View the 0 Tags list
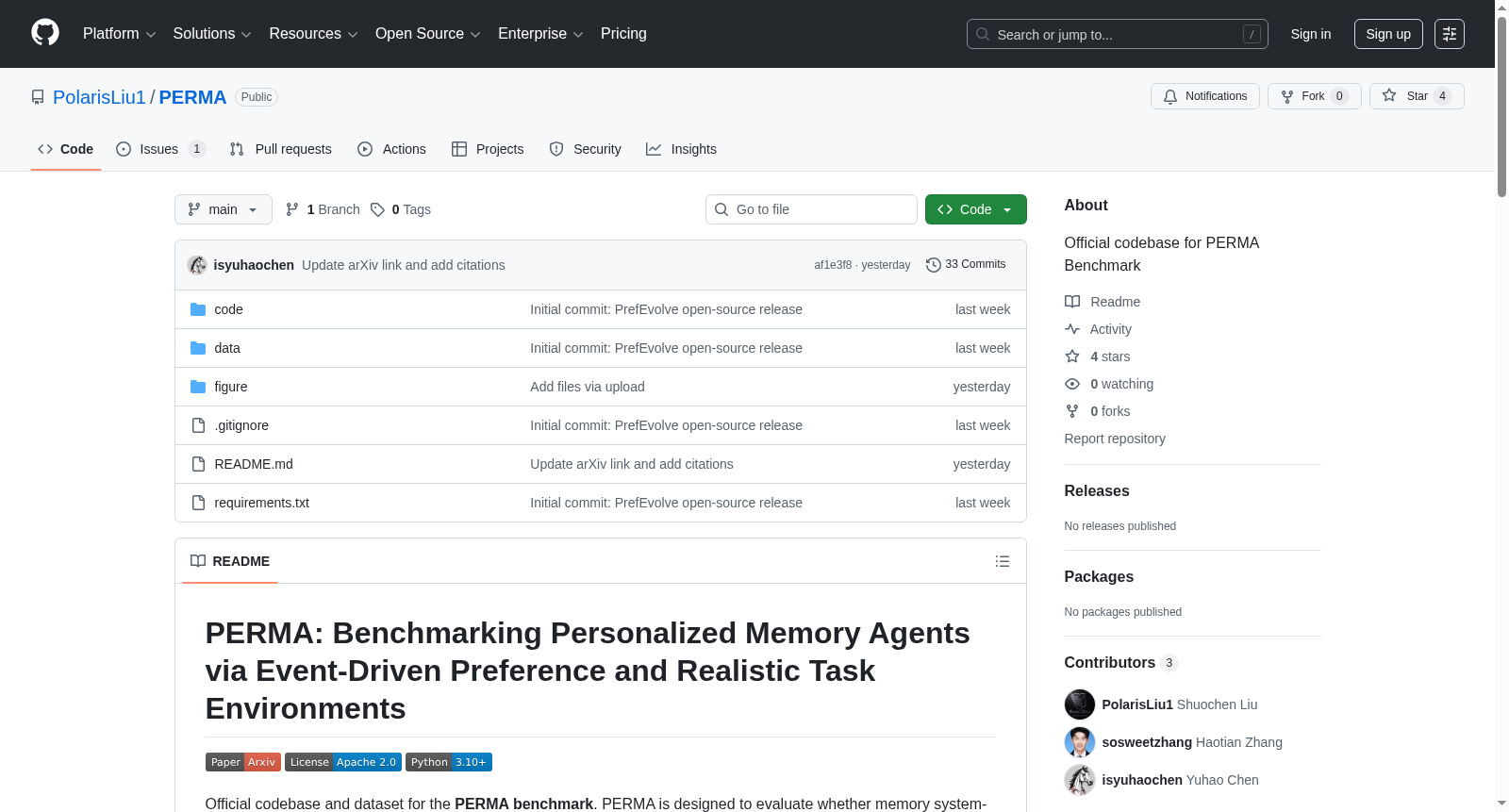1509x812 pixels. pos(401,209)
